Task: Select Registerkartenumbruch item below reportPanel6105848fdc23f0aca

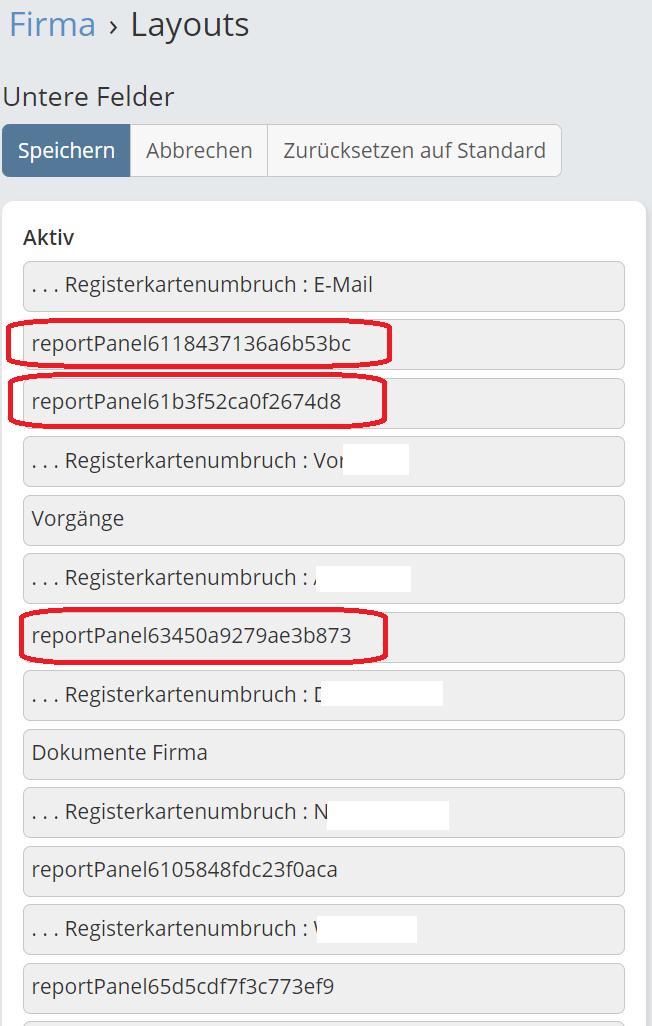Action: [323, 930]
